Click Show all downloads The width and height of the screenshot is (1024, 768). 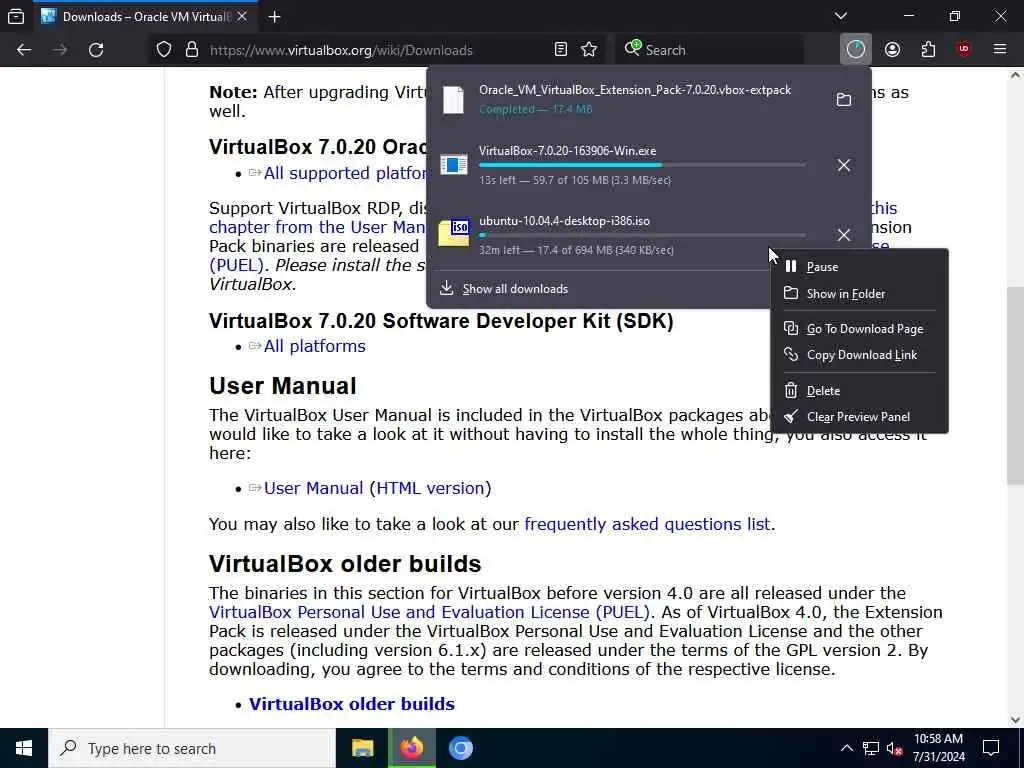pyautogui.click(x=515, y=289)
